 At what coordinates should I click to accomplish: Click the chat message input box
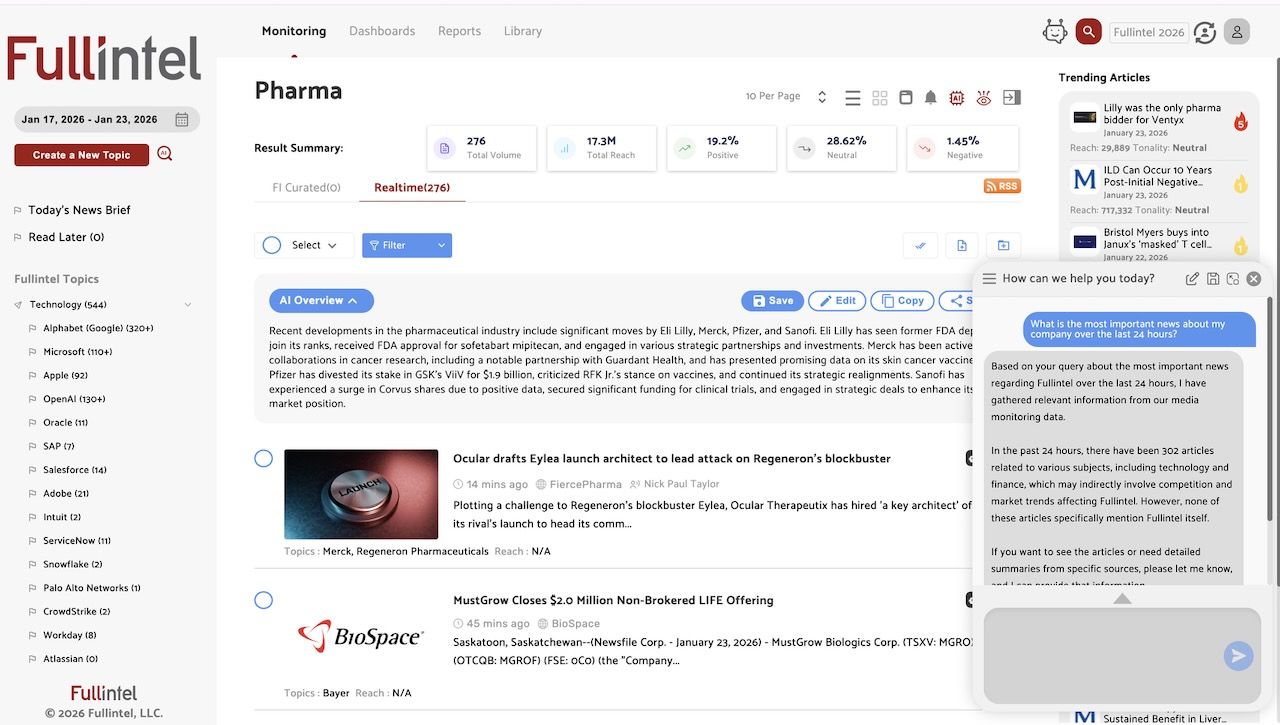click(x=1100, y=655)
